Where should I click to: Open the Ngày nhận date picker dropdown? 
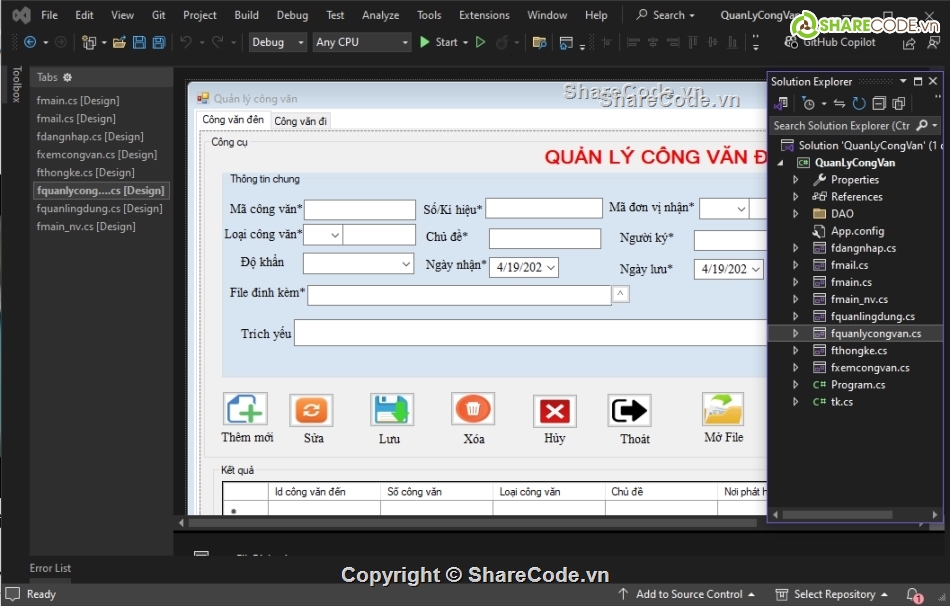550,267
